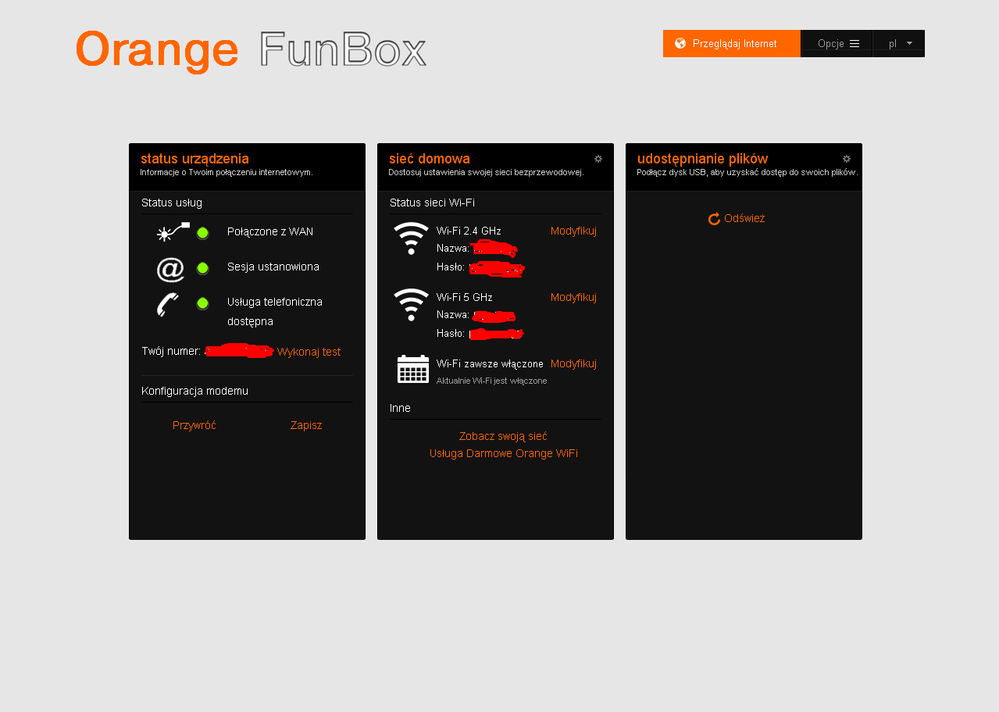999x712 pixels.
Task: Modify the Wi-Fi zawsze włączone schedule
Action: pyautogui.click(x=573, y=364)
